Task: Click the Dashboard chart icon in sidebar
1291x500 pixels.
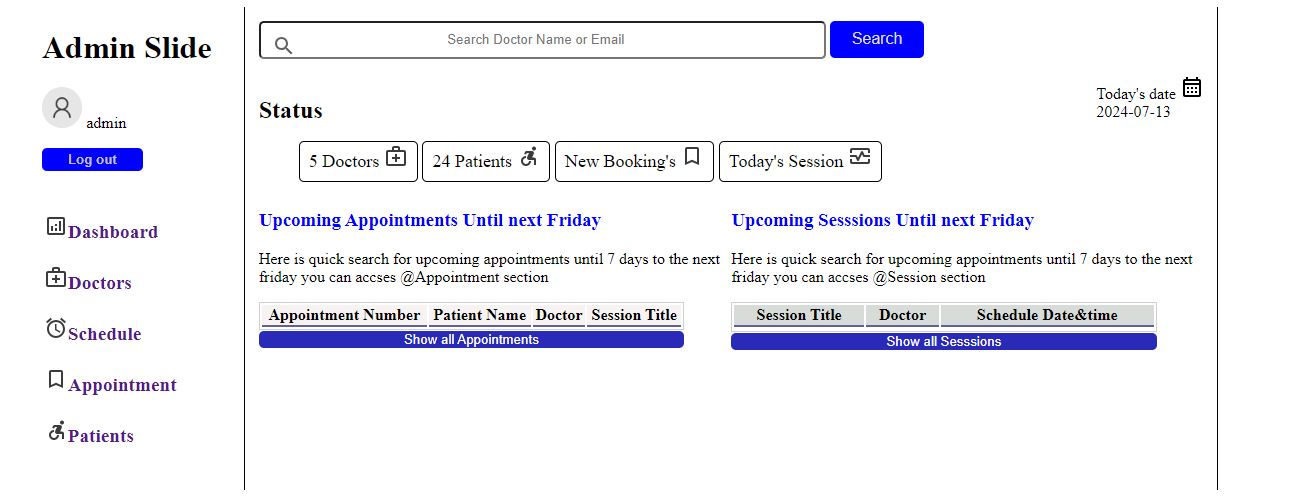Action: click(56, 227)
